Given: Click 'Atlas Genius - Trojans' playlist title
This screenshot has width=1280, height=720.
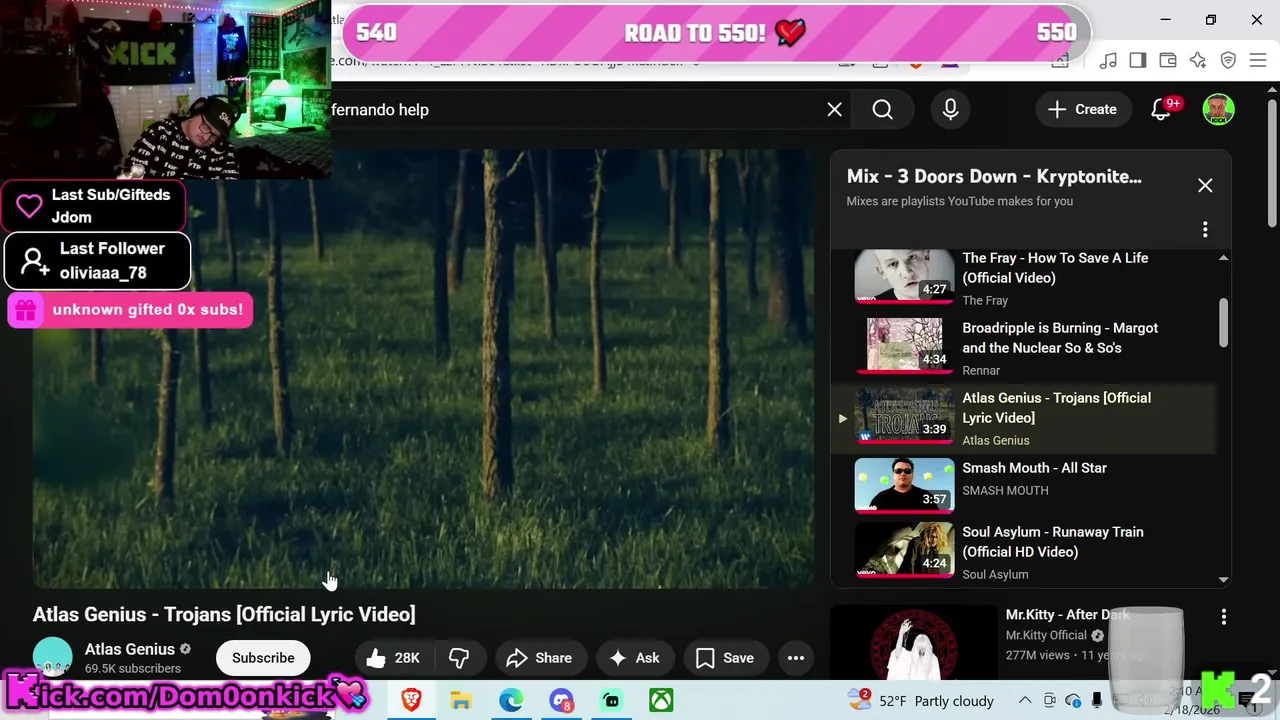Looking at the screenshot, I should 1056,408.
